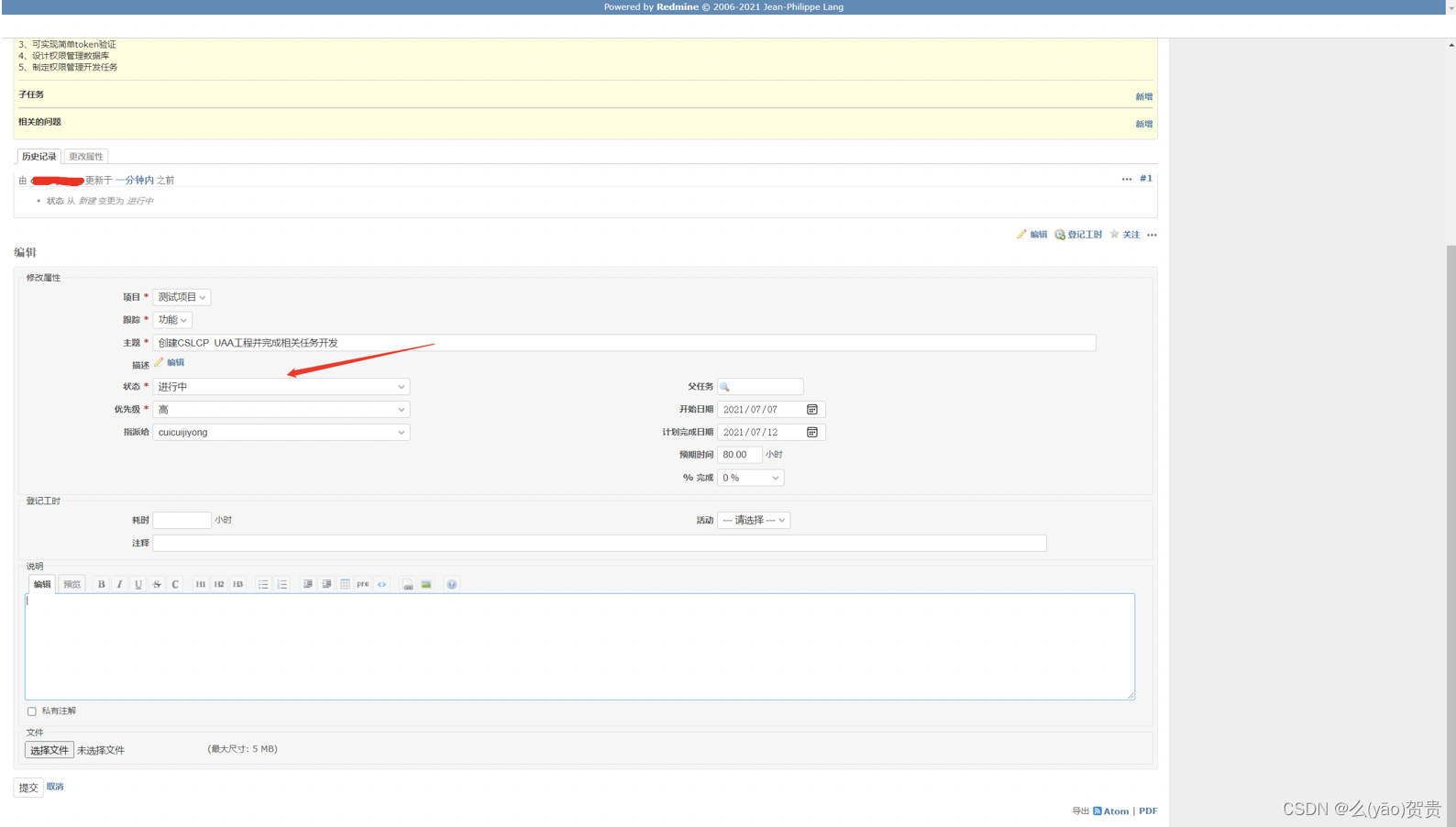The height and width of the screenshot is (827, 1456).
Task: Apply italic formatting in the editor toolbar
Action: coord(119,584)
